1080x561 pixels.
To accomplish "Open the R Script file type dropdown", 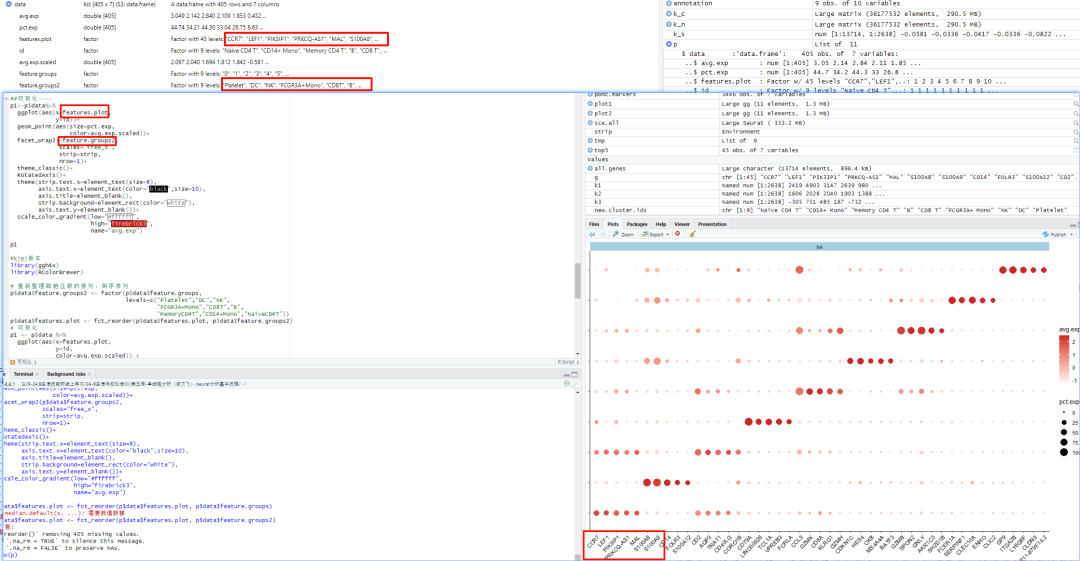I will point(567,362).
